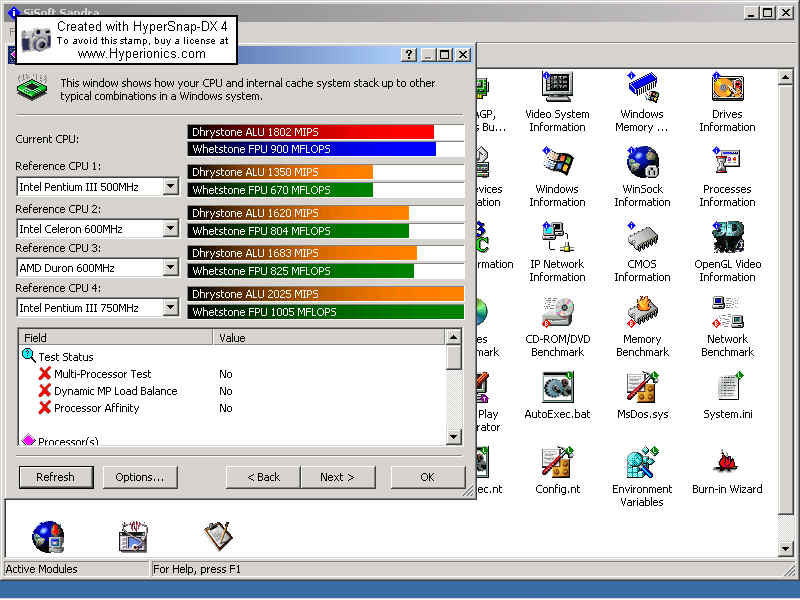The height and width of the screenshot is (600, 800).
Task: Select OpenGL Video Information icon
Action: (x=728, y=252)
